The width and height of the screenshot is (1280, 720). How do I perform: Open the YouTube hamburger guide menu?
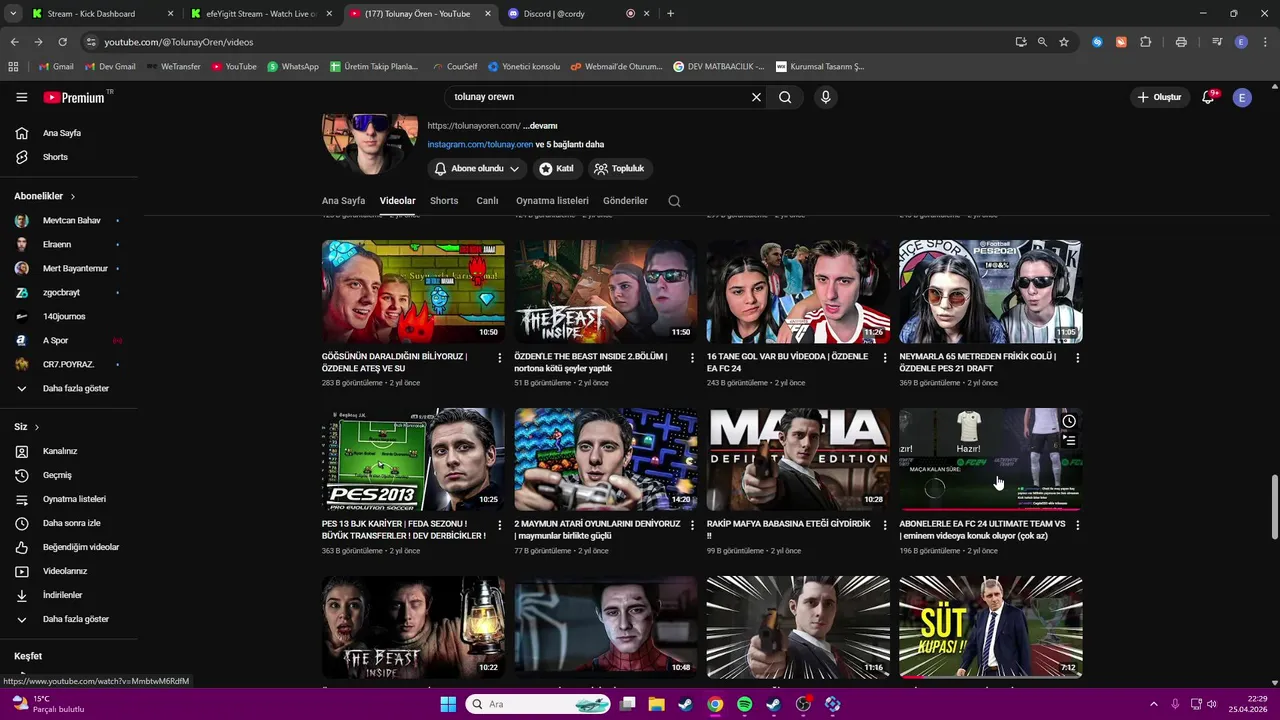click(x=22, y=97)
